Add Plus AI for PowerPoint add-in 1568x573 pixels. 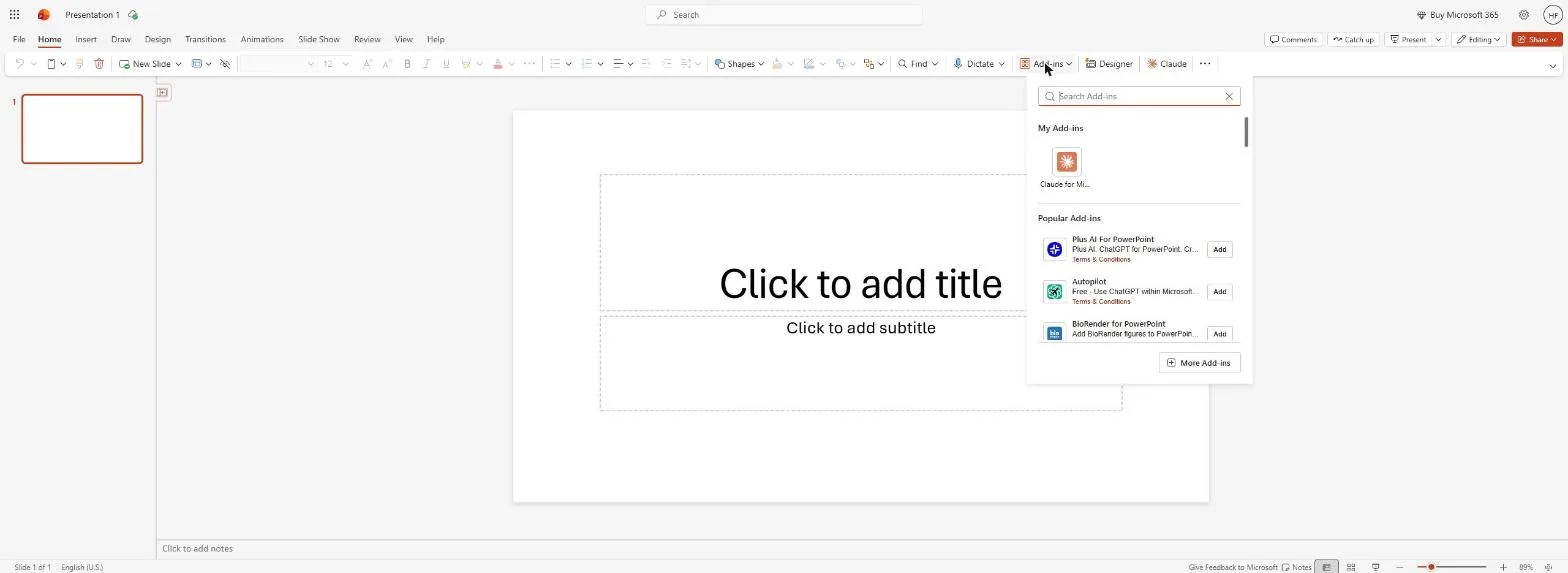[1219, 250]
